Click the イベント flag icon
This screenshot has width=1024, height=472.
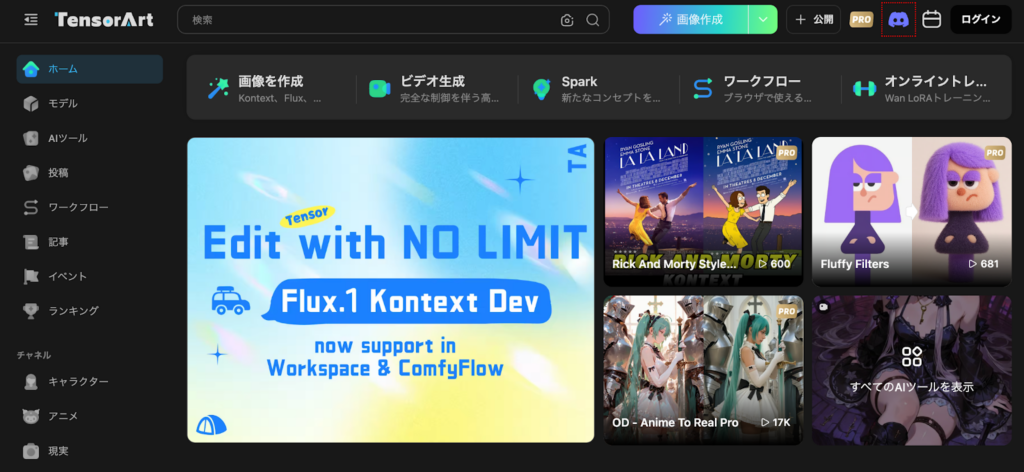coord(31,276)
